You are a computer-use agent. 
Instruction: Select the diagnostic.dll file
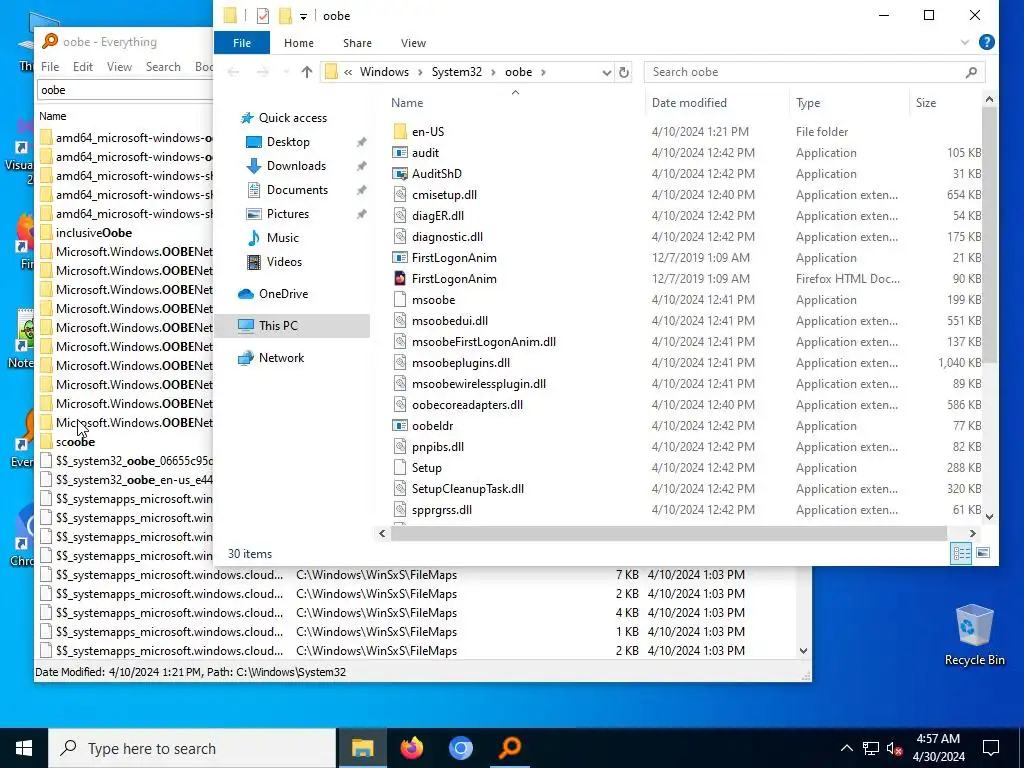(447, 237)
